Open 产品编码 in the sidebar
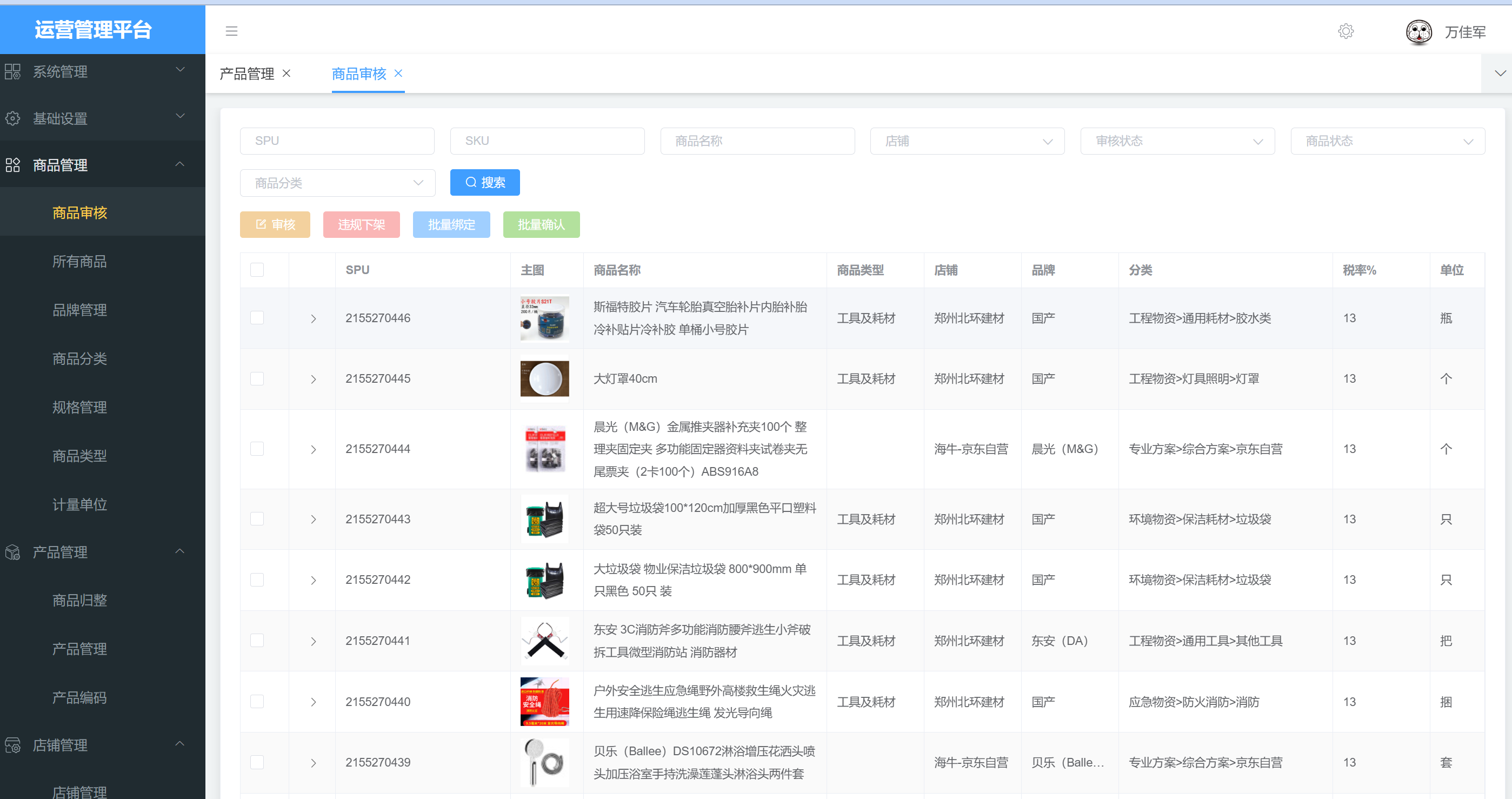The width and height of the screenshot is (1512, 799). [x=79, y=697]
